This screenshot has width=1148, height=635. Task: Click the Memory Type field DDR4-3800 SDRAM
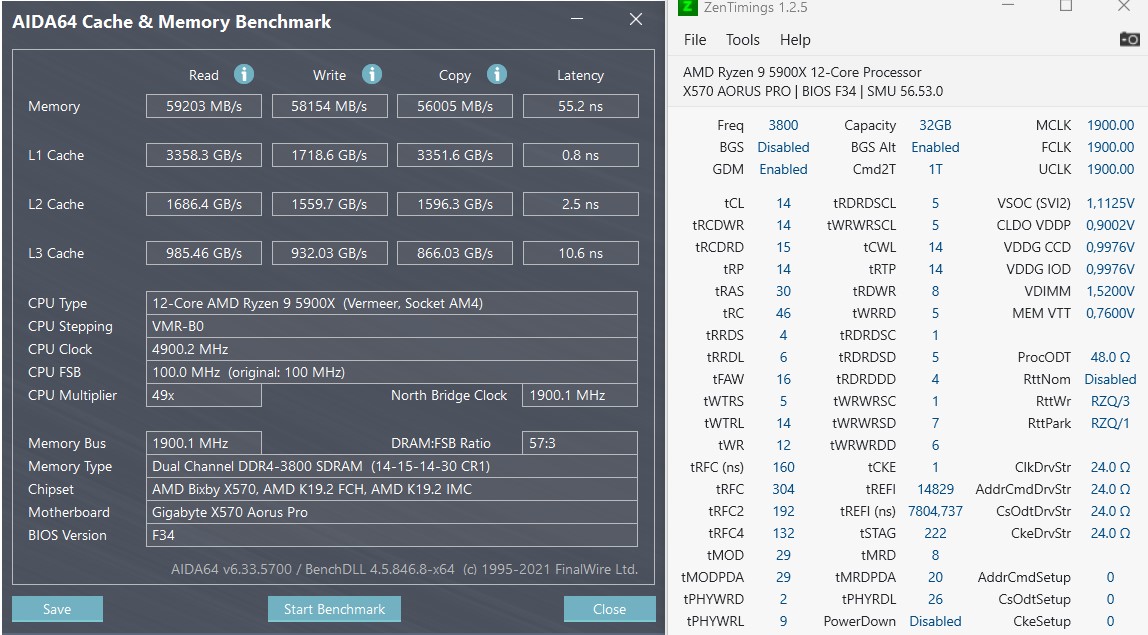pos(392,466)
